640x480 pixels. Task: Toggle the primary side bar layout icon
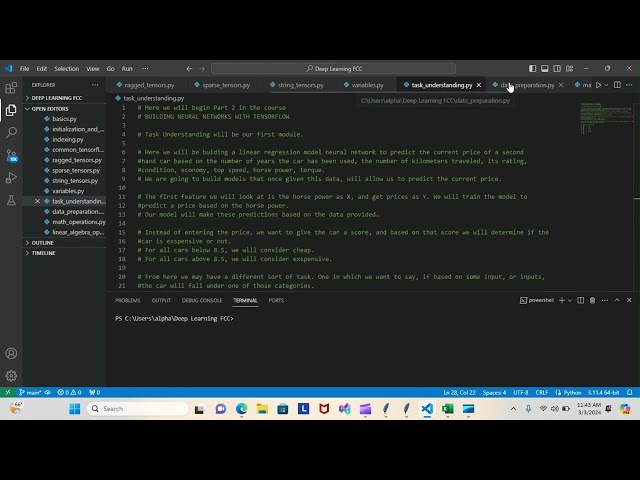(533, 69)
